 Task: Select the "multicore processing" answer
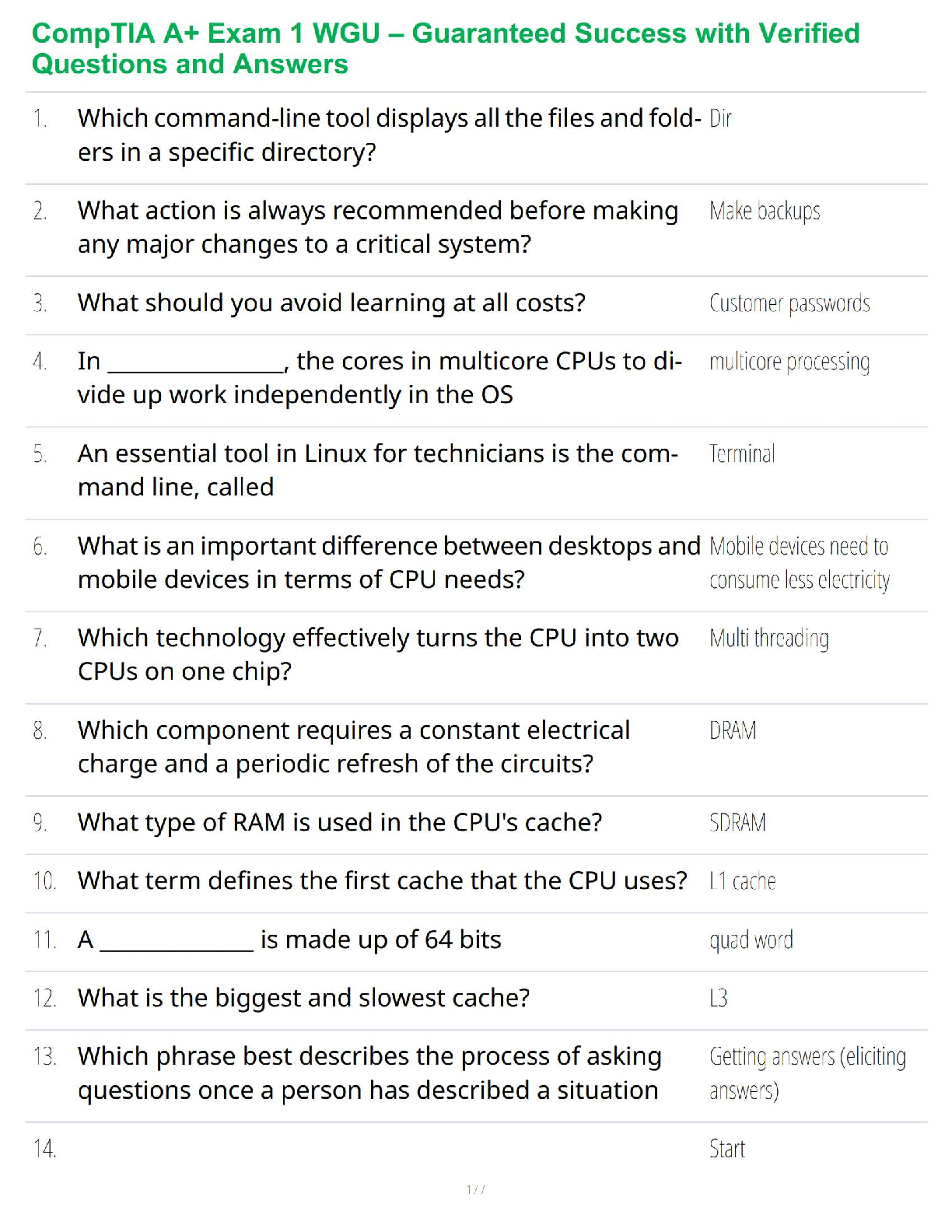(x=789, y=362)
